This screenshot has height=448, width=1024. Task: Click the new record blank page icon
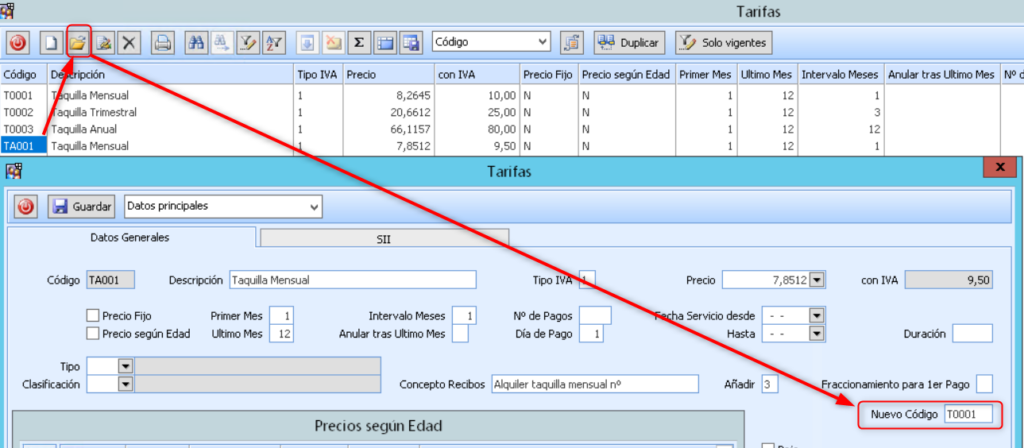point(50,43)
